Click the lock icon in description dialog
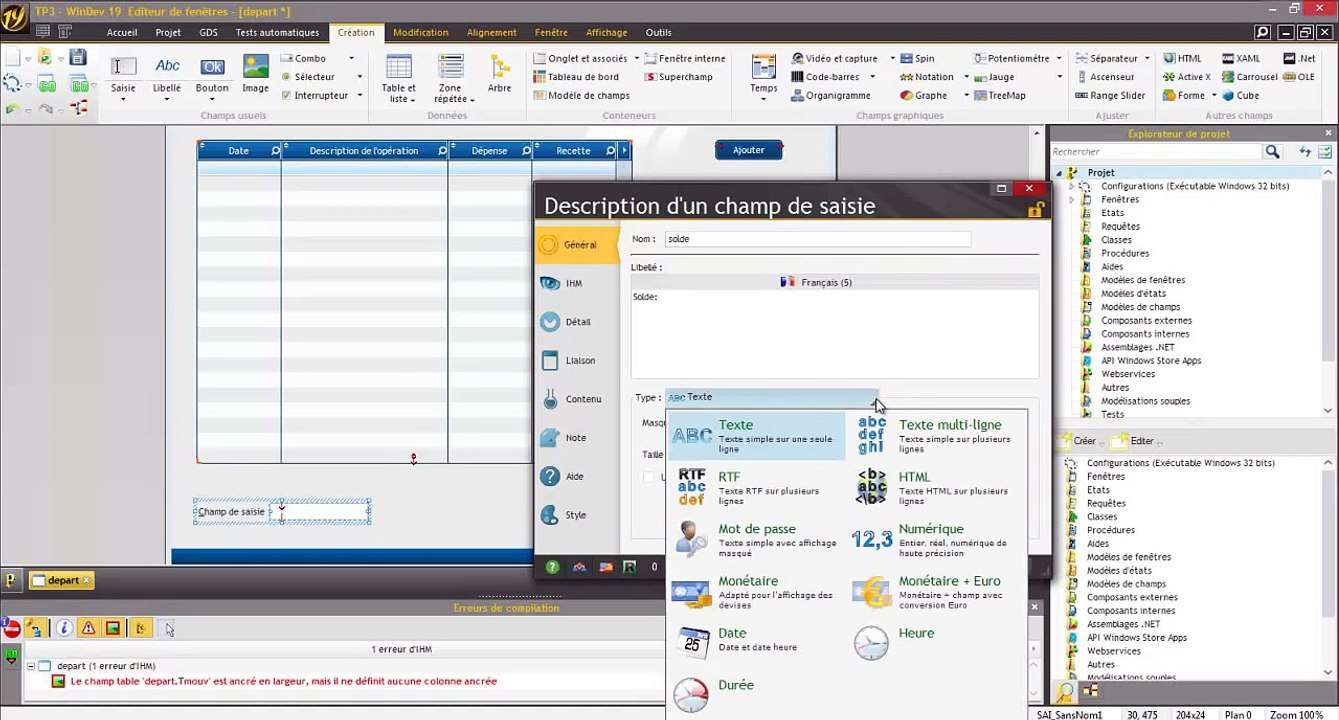Image resolution: width=1339 pixels, height=720 pixels. tap(1036, 209)
